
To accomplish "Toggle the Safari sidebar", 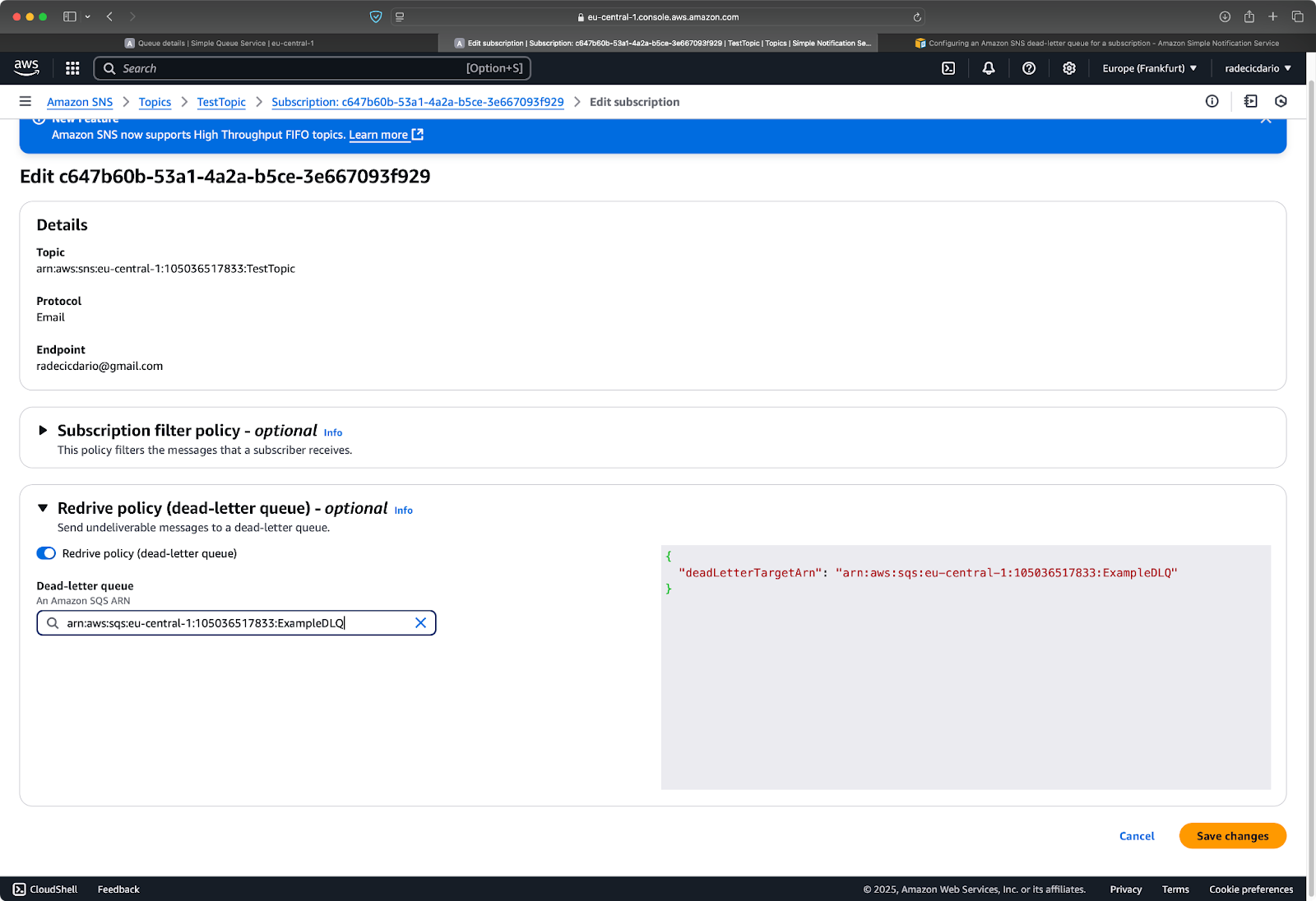I will (x=70, y=16).
